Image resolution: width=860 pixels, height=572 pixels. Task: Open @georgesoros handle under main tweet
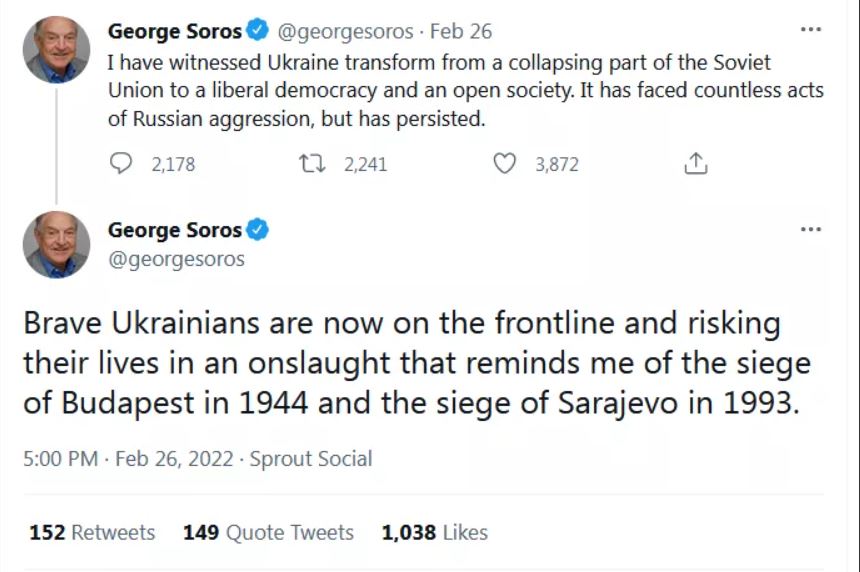176,259
